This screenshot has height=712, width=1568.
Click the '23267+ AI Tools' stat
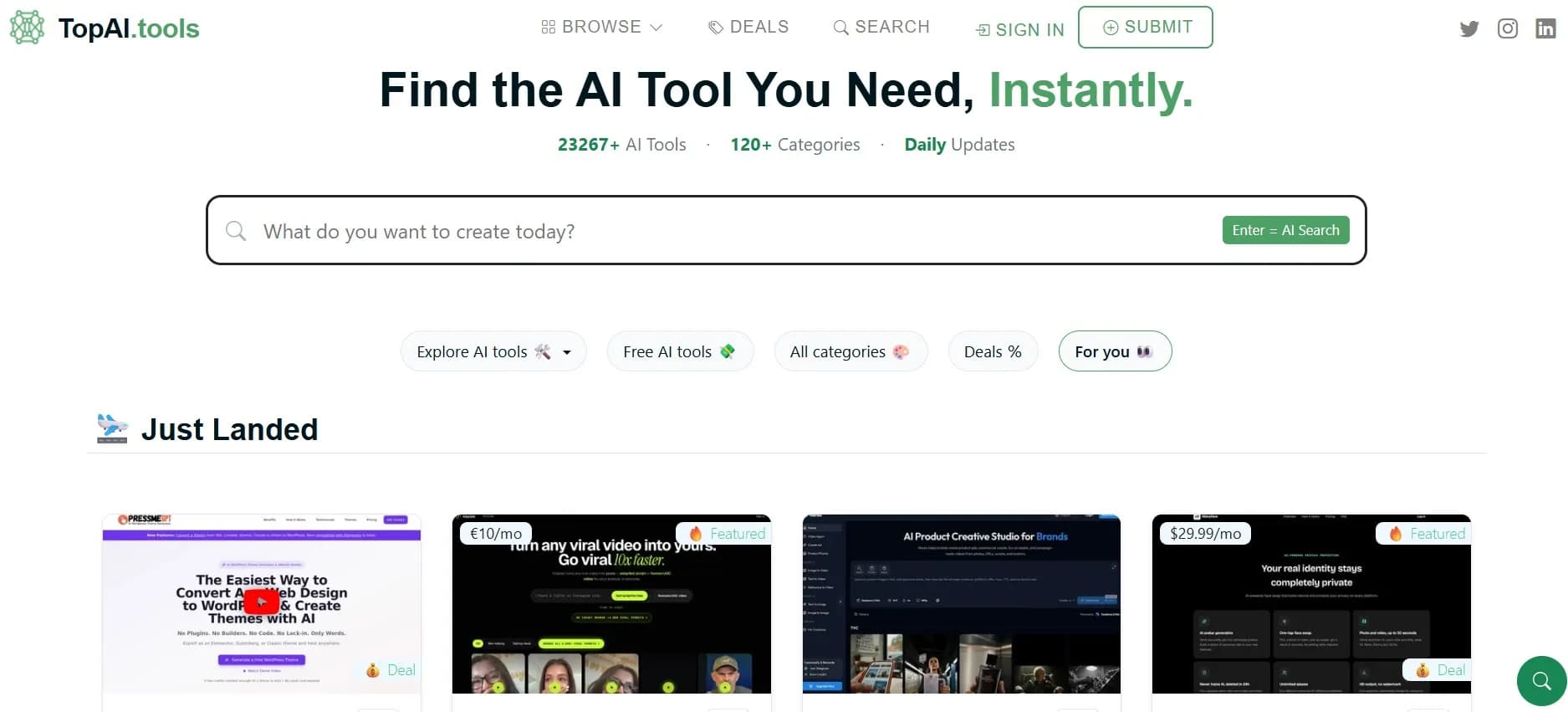[621, 145]
